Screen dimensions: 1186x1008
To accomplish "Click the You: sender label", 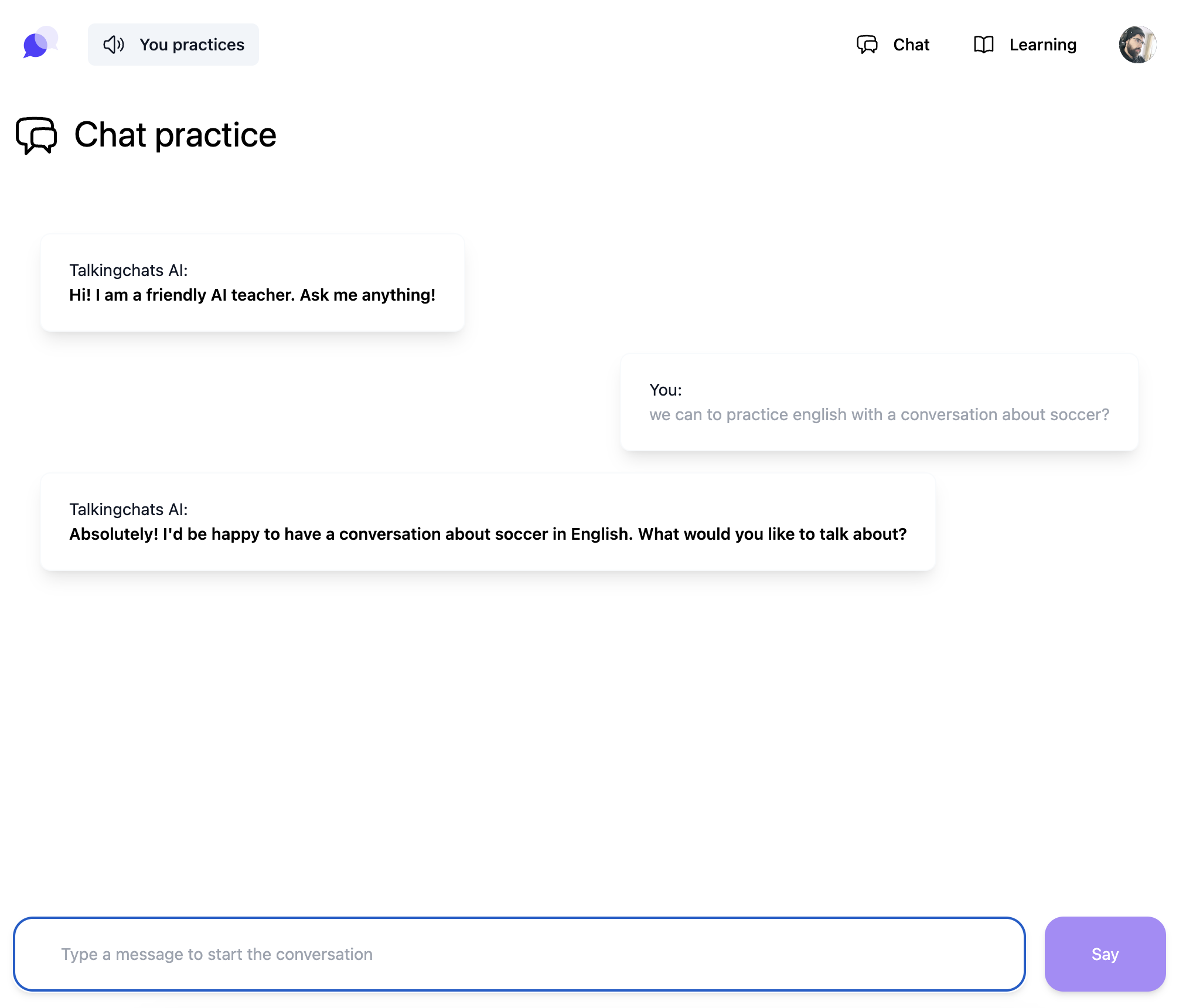I will pyautogui.click(x=666, y=390).
